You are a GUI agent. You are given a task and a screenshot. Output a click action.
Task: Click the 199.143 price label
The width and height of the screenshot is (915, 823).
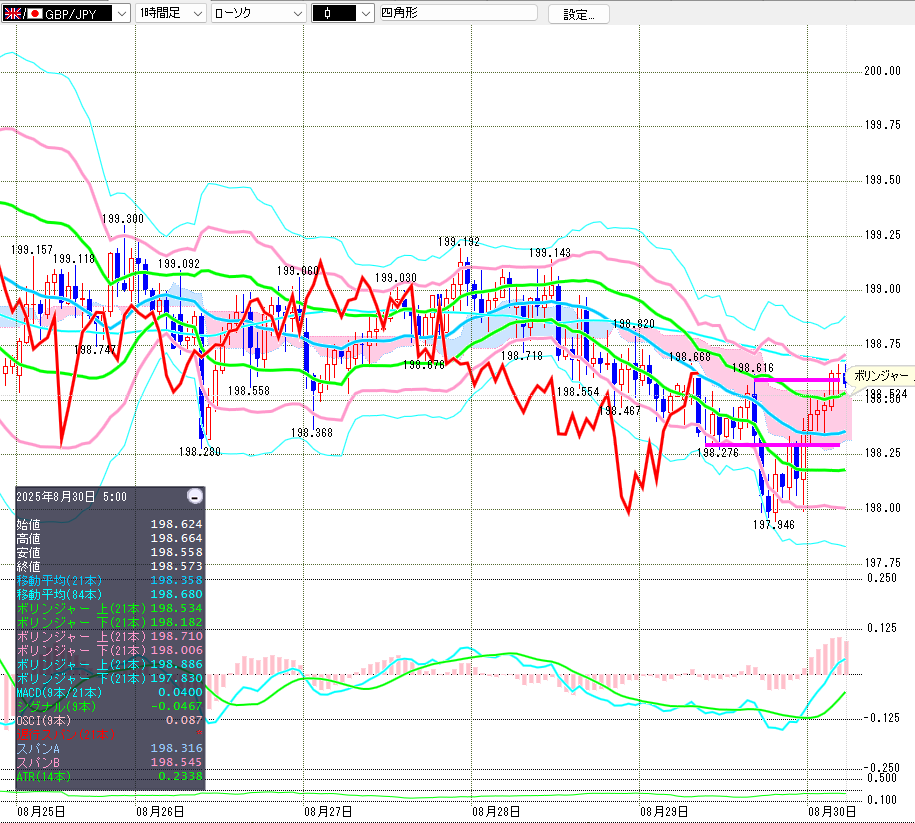pos(550,253)
